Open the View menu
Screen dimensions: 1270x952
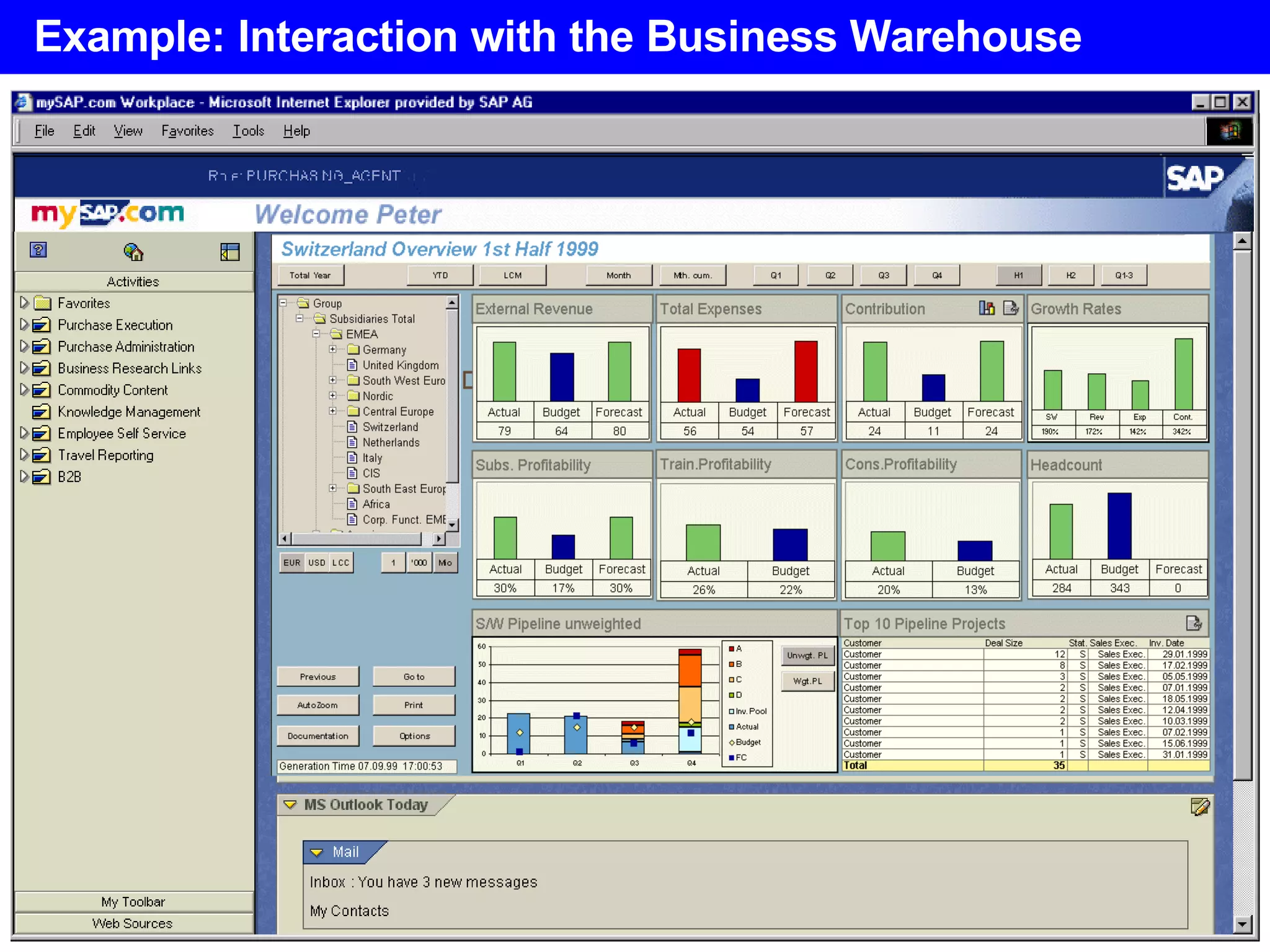(128, 131)
